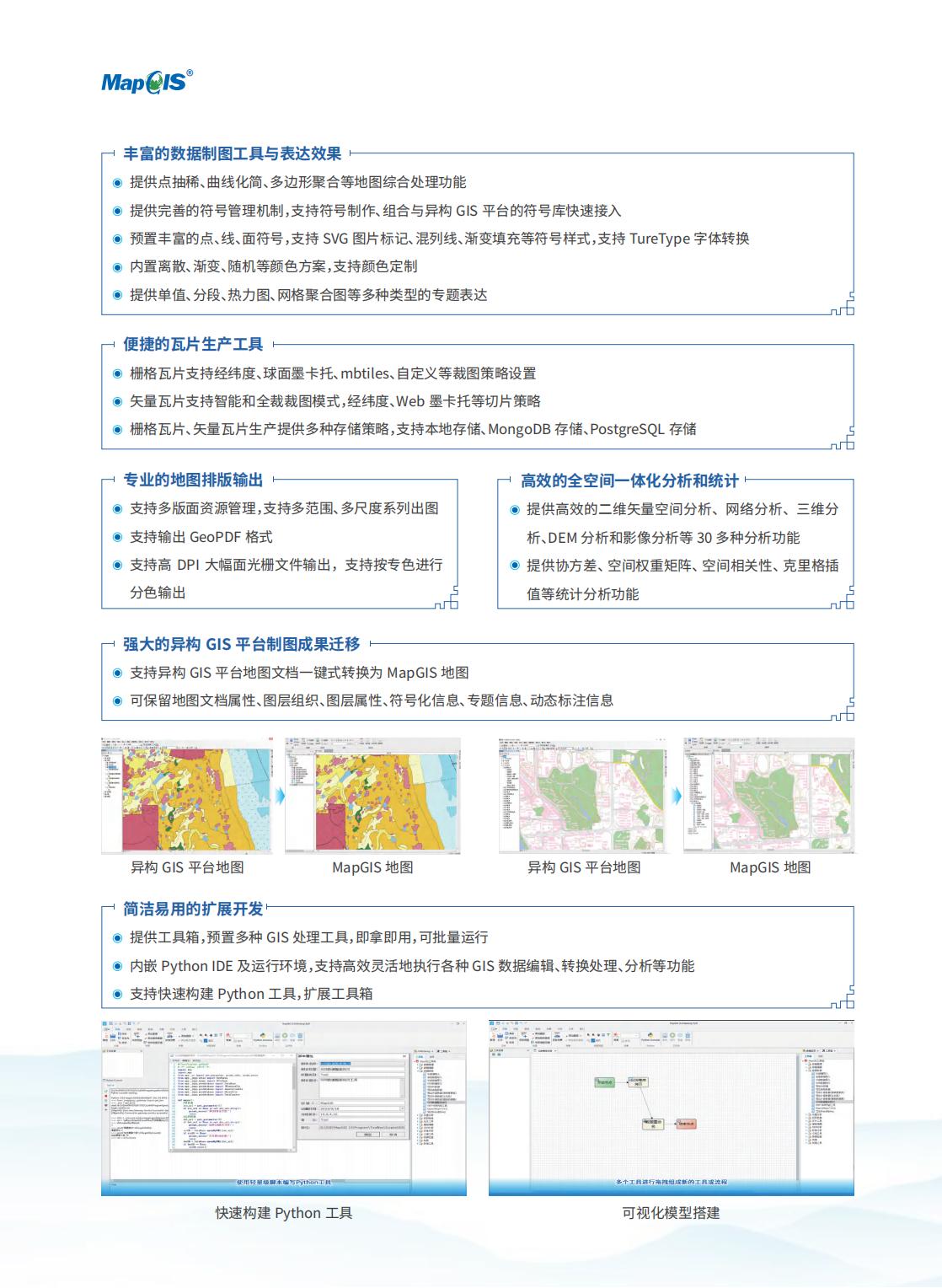Select the node connected after the green start node
The image size is (942, 1288).
(638, 1081)
